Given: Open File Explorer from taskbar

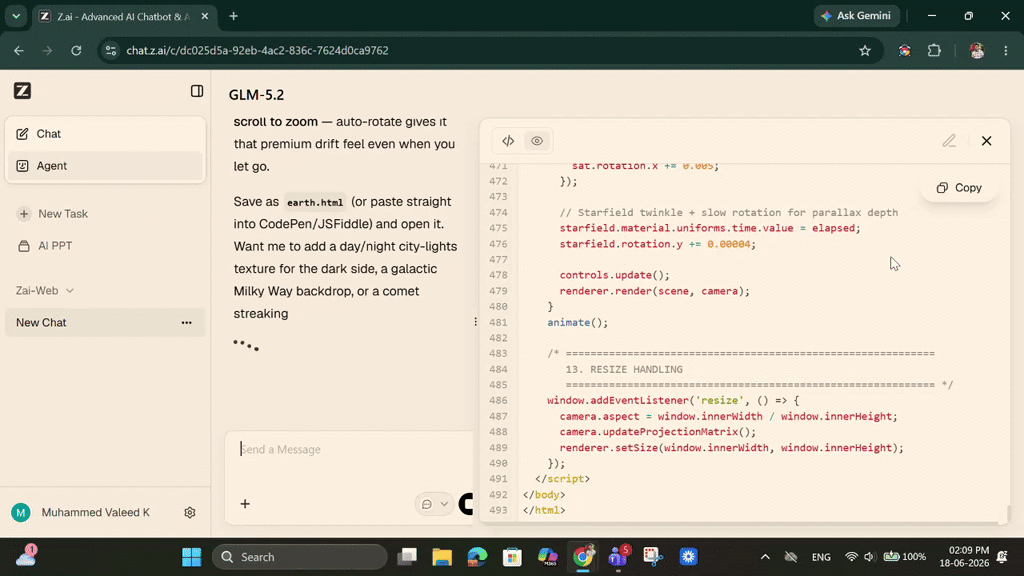Looking at the screenshot, I should click(x=442, y=557).
